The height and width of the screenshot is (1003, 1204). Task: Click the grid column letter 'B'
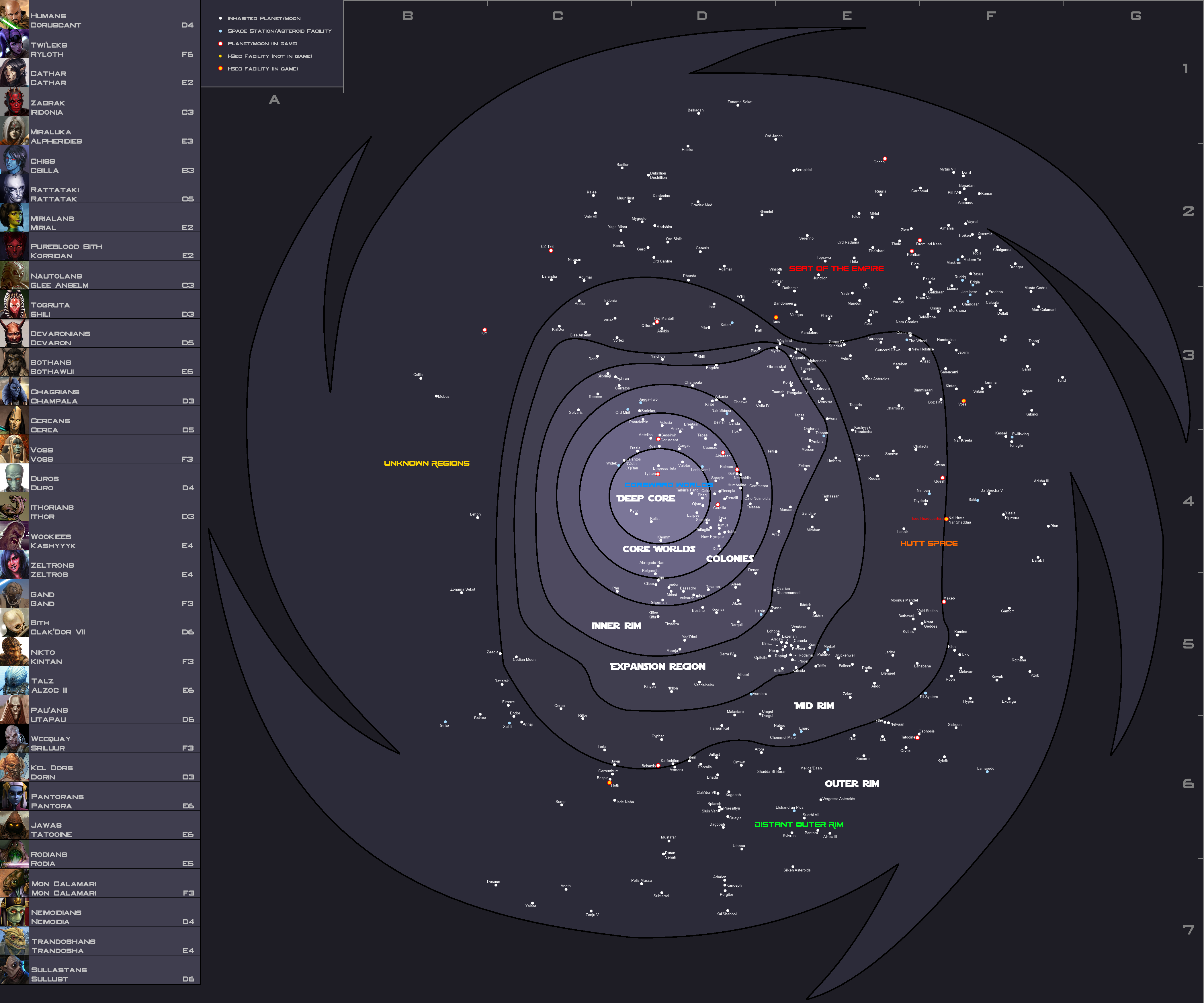pyautogui.click(x=408, y=15)
